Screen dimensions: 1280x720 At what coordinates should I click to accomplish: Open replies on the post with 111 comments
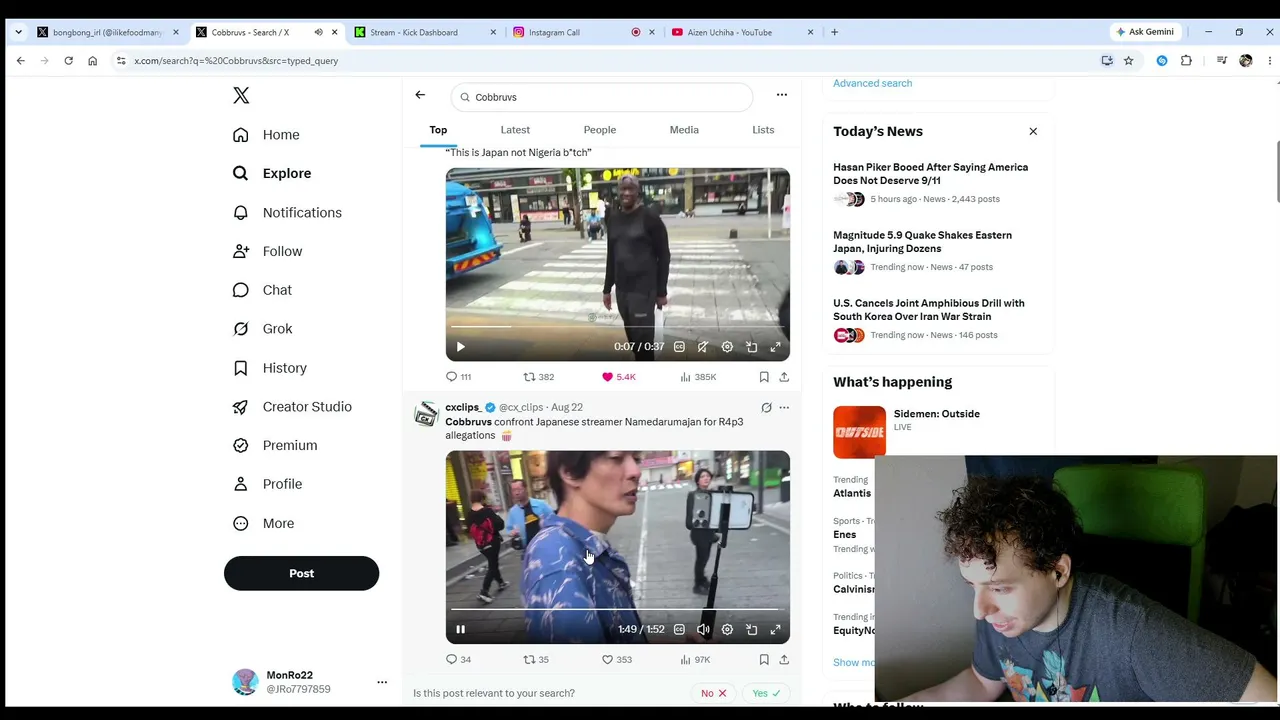point(459,377)
